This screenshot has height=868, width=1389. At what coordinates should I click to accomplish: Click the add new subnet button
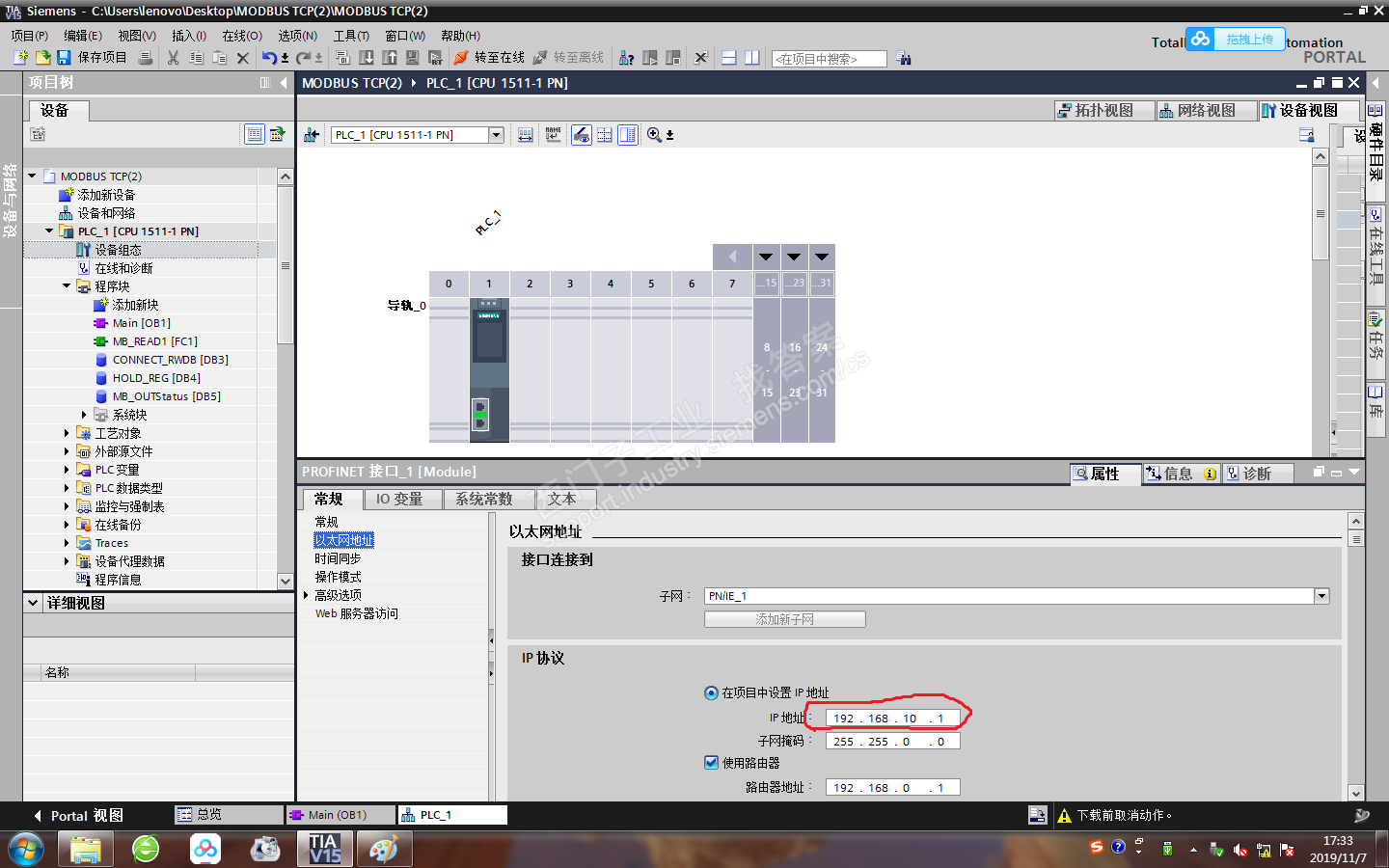pos(784,619)
